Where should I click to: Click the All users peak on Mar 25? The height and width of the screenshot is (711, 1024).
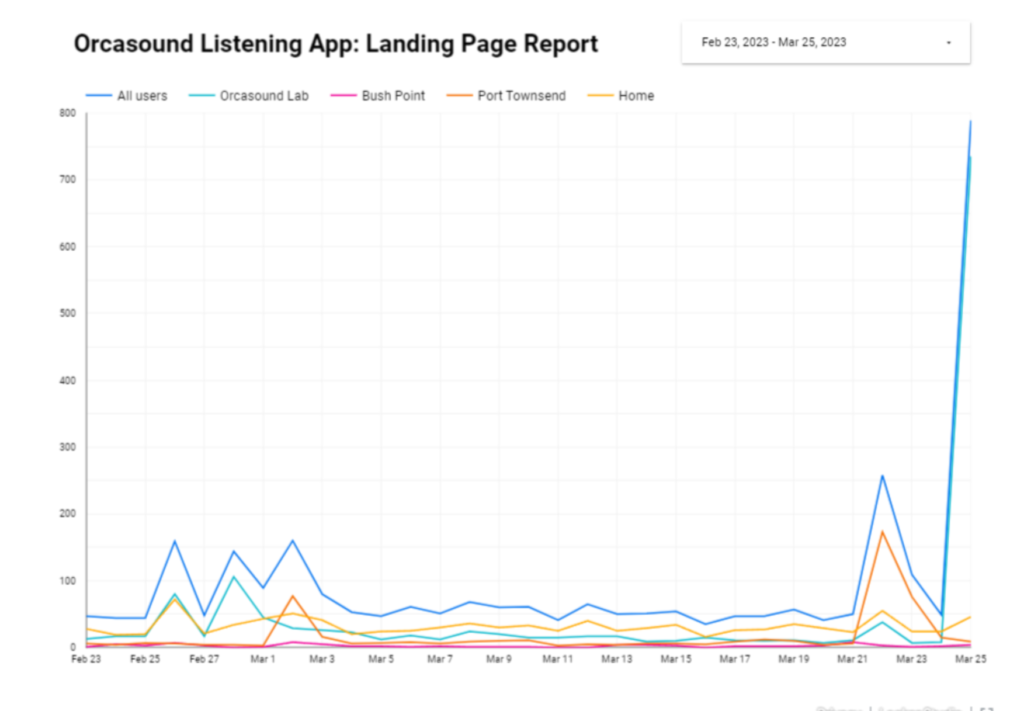click(x=970, y=121)
